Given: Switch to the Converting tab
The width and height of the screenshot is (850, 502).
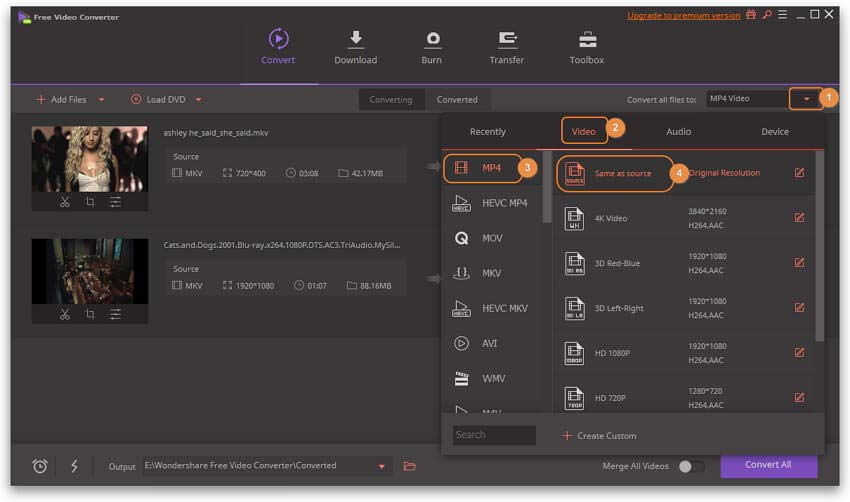Looking at the screenshot, I should click(391, 100).
